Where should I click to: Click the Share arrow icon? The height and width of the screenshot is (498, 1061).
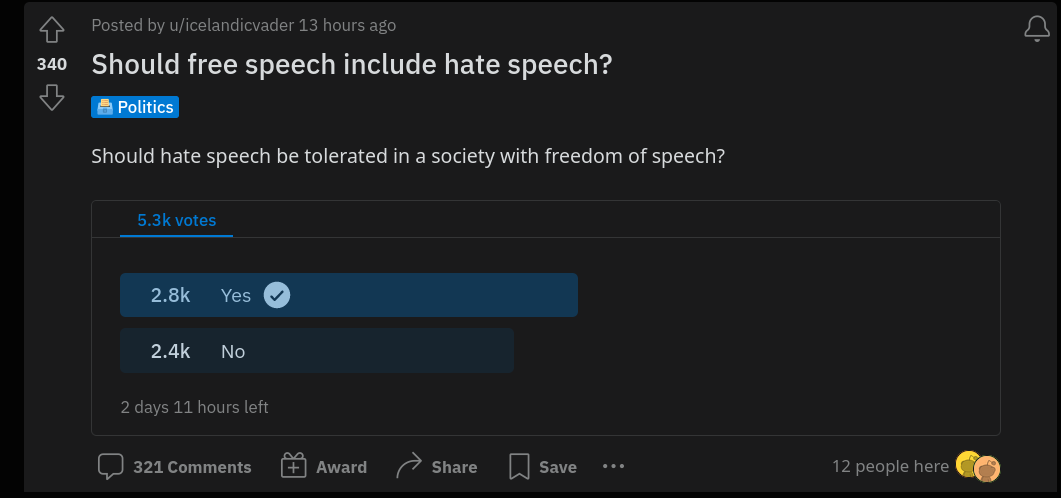tap(409, 466)
